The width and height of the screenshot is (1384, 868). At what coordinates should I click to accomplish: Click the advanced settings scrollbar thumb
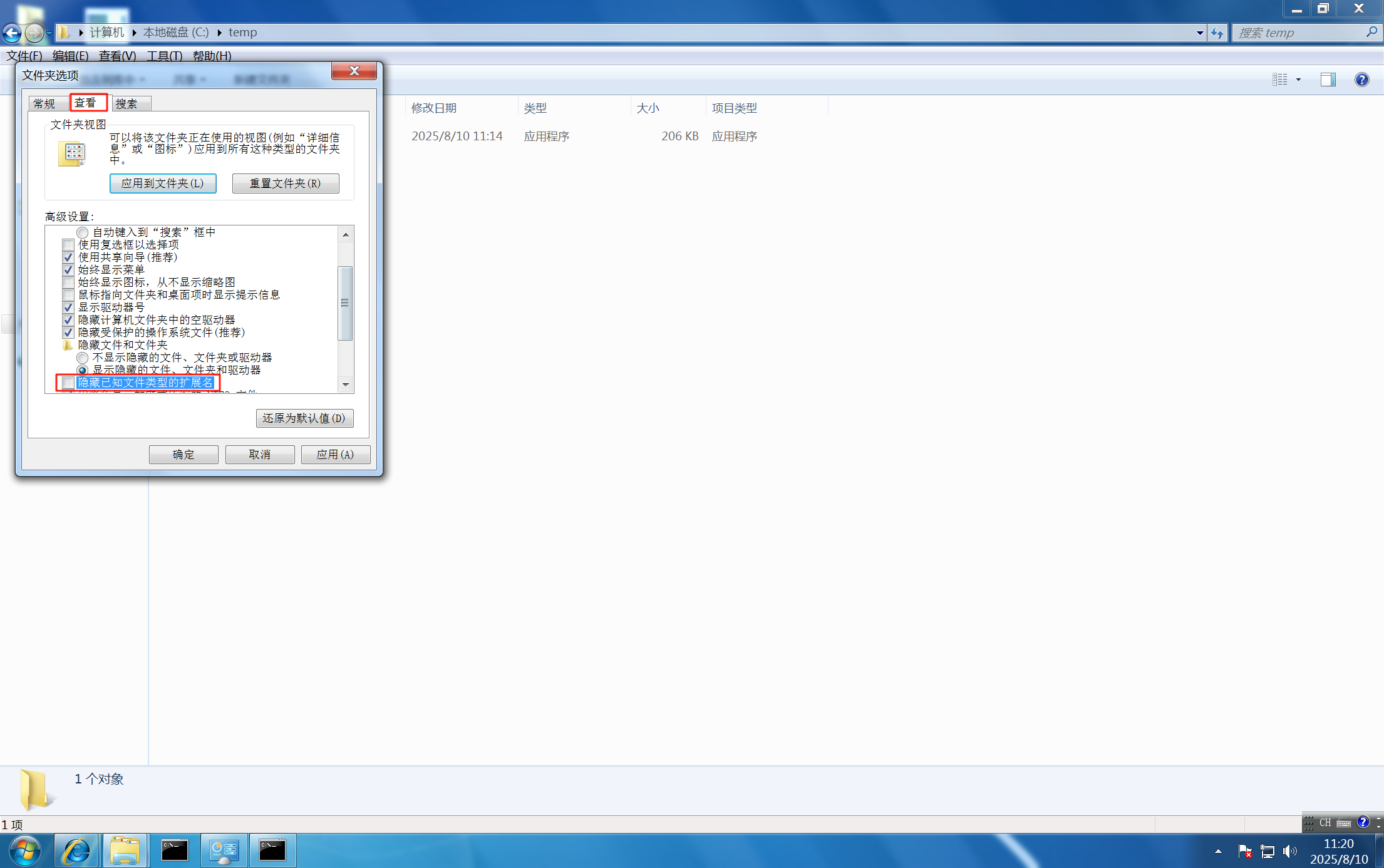click(x=345, y=303)
